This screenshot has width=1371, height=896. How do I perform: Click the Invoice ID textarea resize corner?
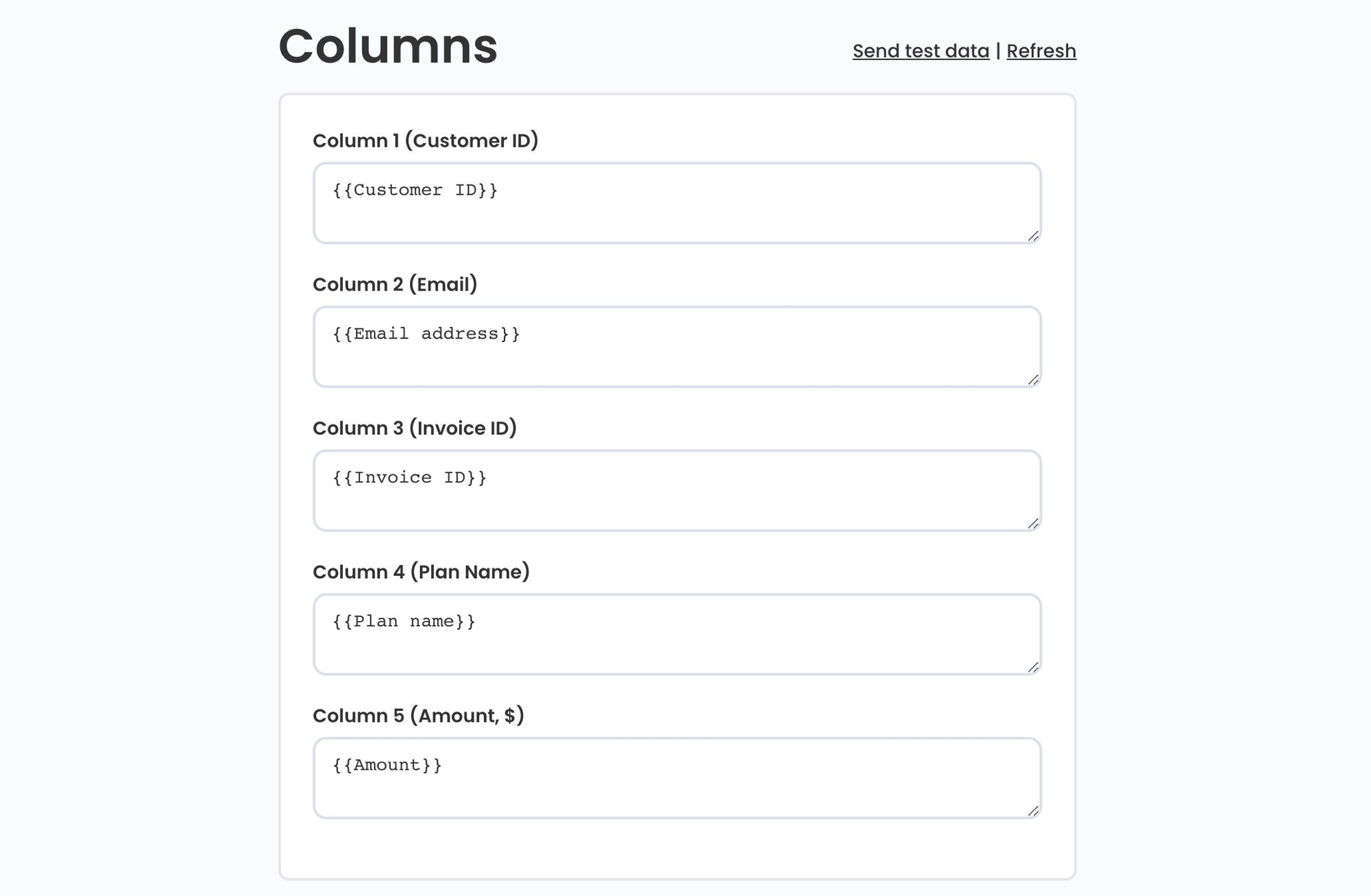tap(1033, 524)
